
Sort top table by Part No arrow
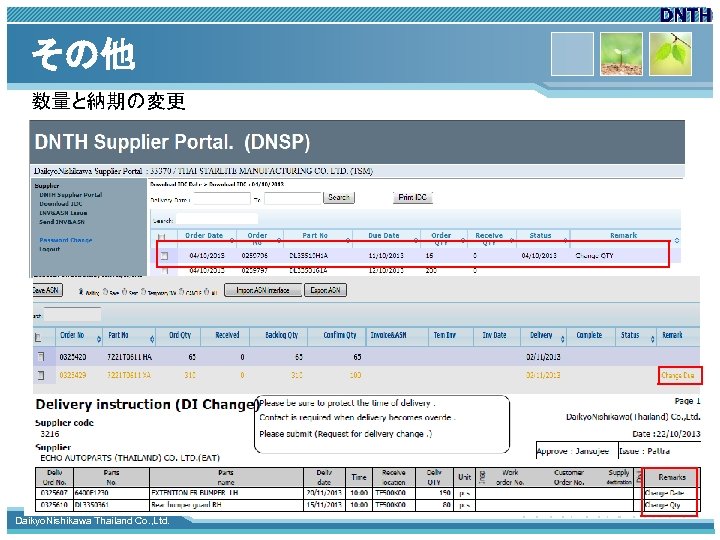348,241
